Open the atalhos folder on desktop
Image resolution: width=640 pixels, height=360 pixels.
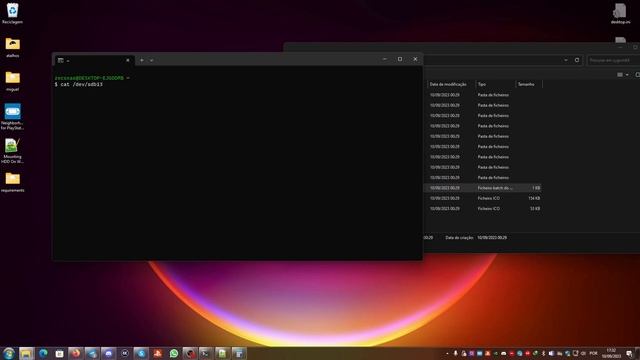(x=12, y=47)
